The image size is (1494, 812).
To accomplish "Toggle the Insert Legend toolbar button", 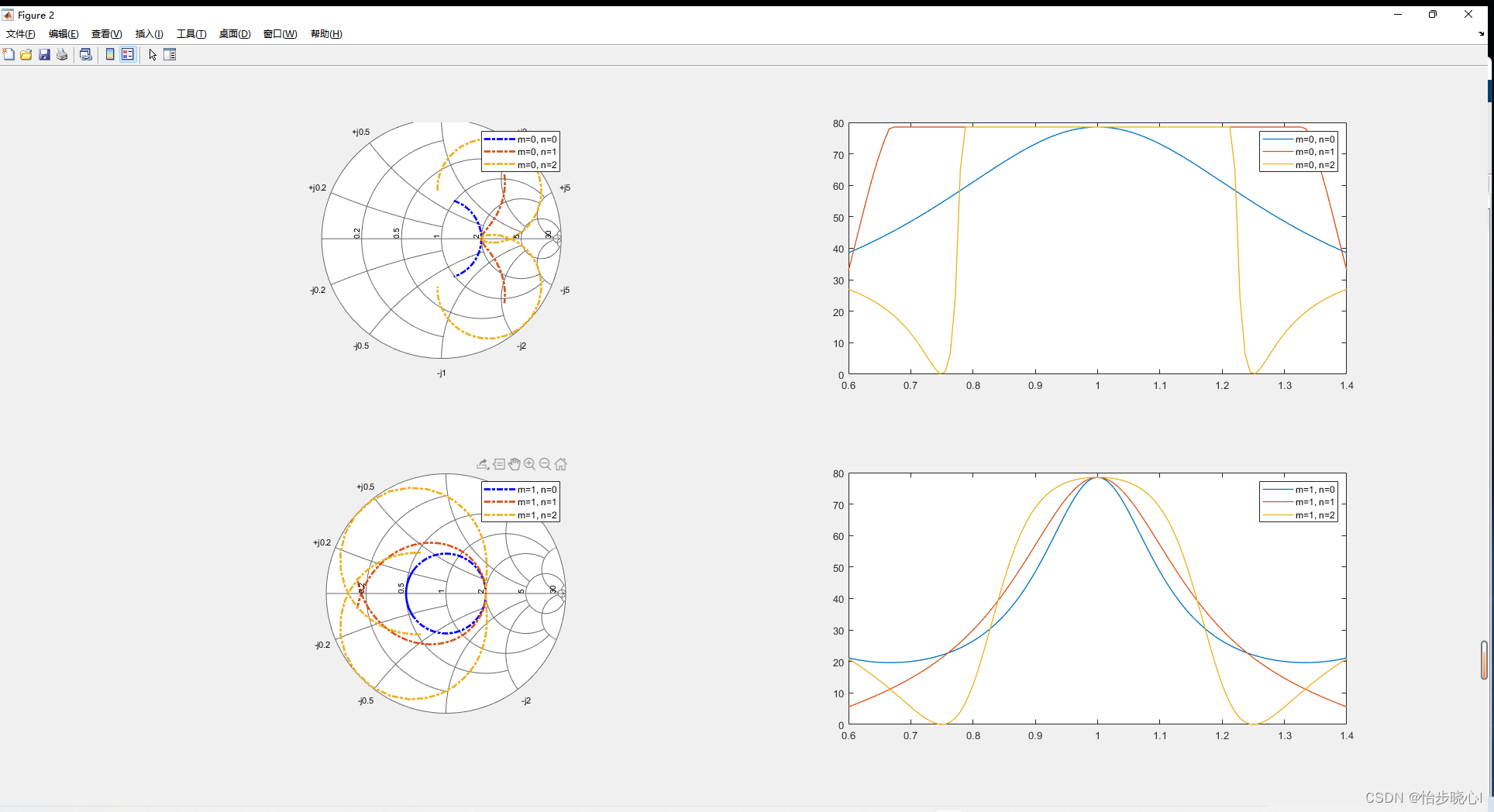I will click(128, 54).
